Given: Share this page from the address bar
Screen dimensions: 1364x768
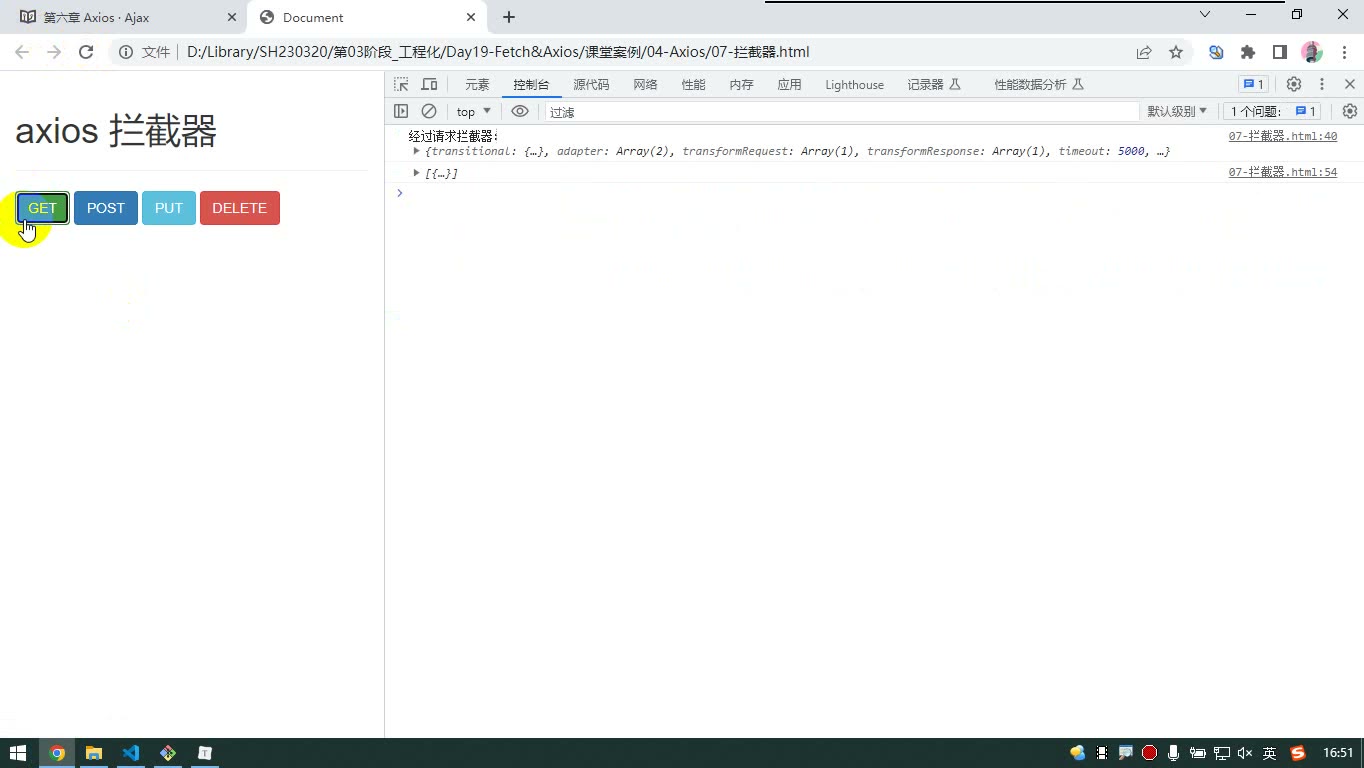Looking at the screenshot, I should 1144,52.
